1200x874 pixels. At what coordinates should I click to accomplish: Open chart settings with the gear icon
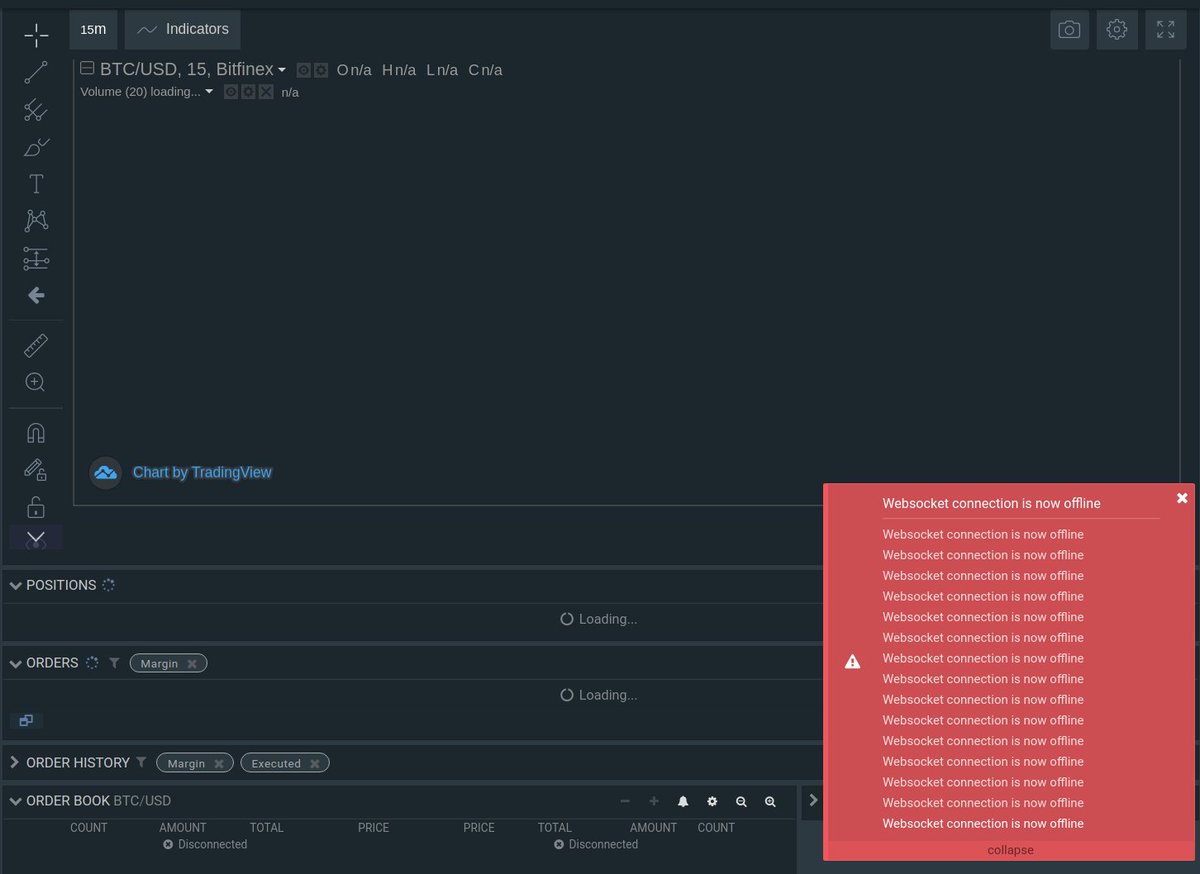coord(1117,30)
